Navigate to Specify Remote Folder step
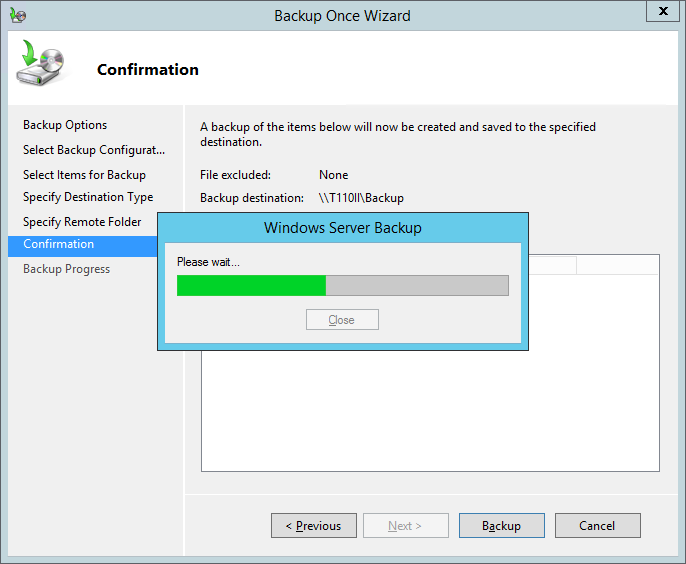This screenshot has height=564, width=686. [x=82, y=222]
